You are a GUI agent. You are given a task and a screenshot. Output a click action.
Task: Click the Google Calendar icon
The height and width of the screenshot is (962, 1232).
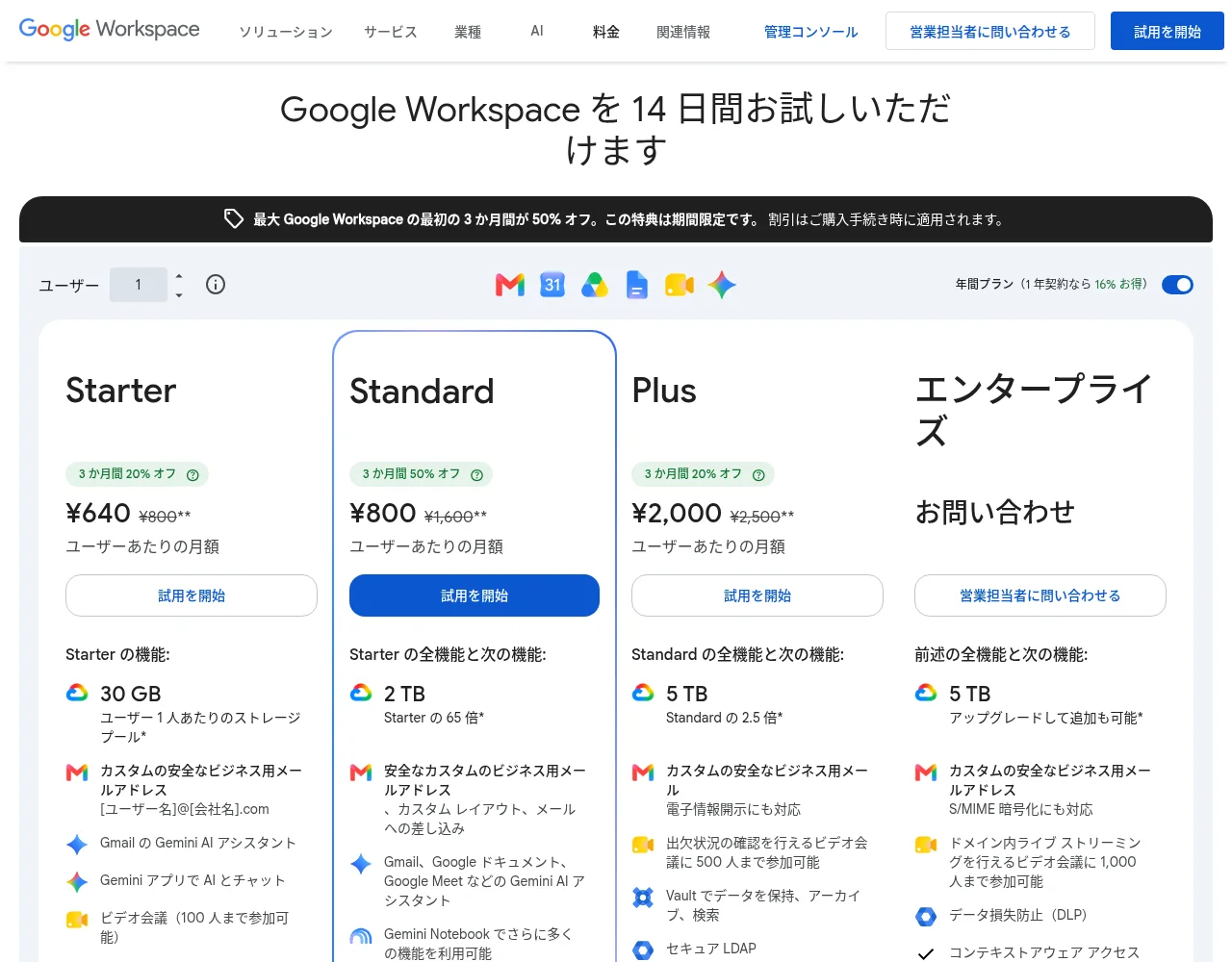(552, 285)
